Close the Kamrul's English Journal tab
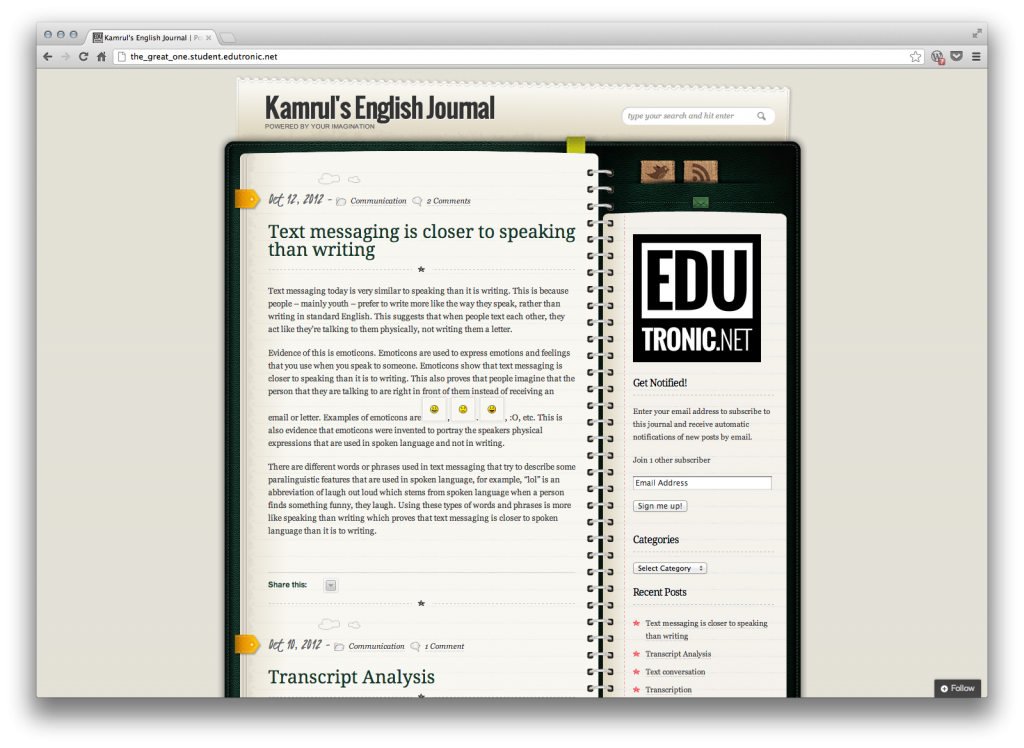The height and width of the screenshot is (748, 1024). coord(208,38)
